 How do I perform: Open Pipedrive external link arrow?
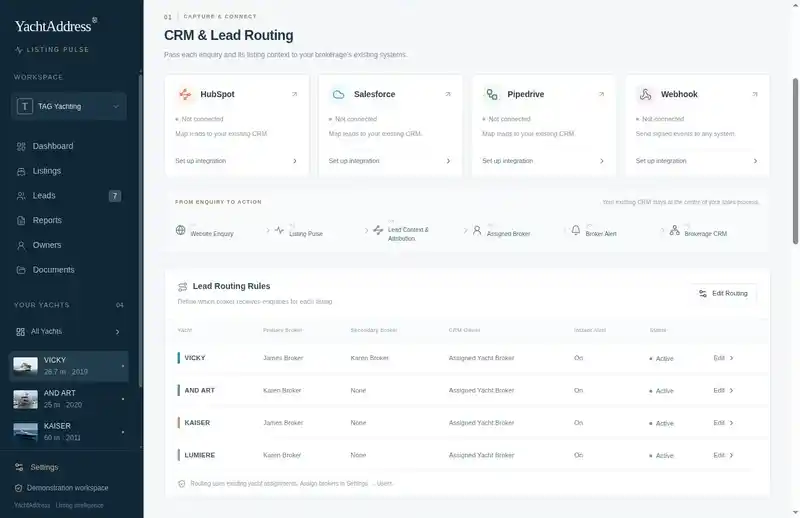click(x=602, y=94)
